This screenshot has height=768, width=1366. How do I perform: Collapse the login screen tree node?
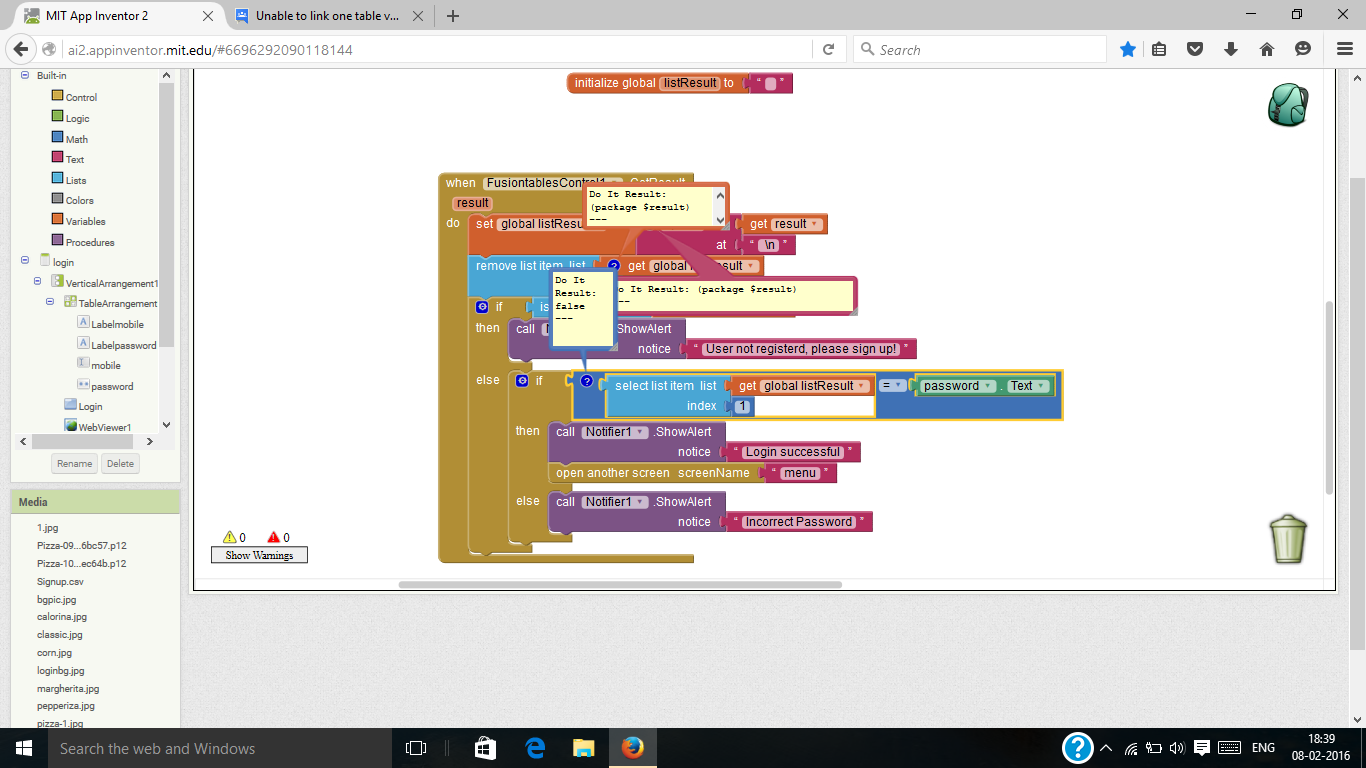click(24, 260)
